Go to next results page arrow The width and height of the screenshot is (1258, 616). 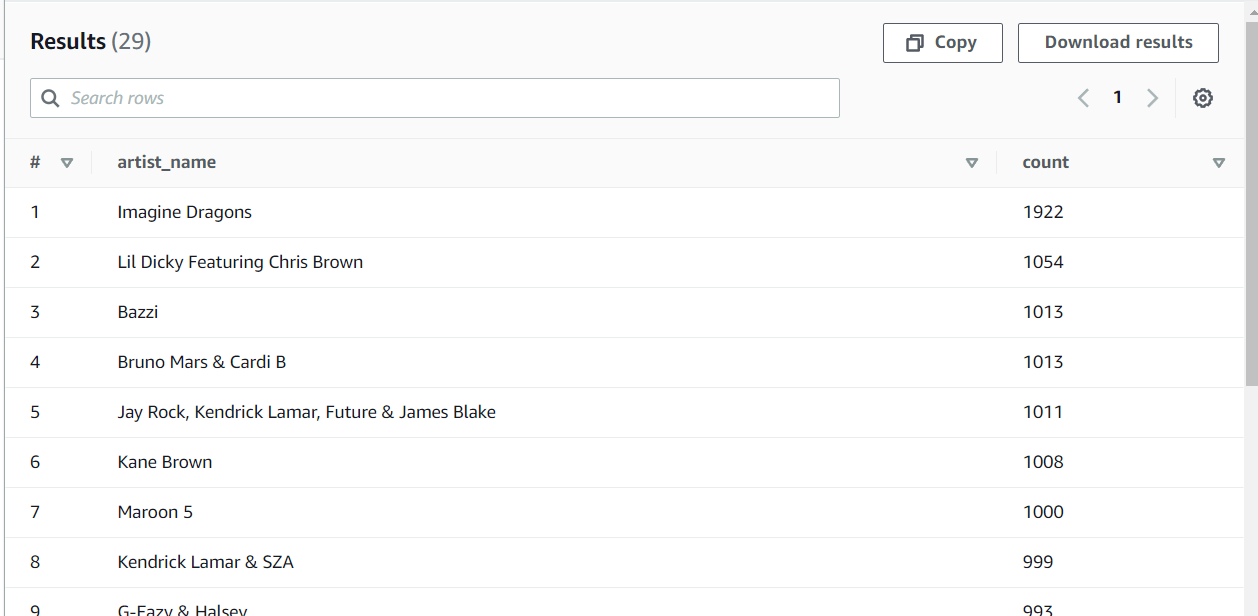pyautogui.click(x=1152, y=98)
